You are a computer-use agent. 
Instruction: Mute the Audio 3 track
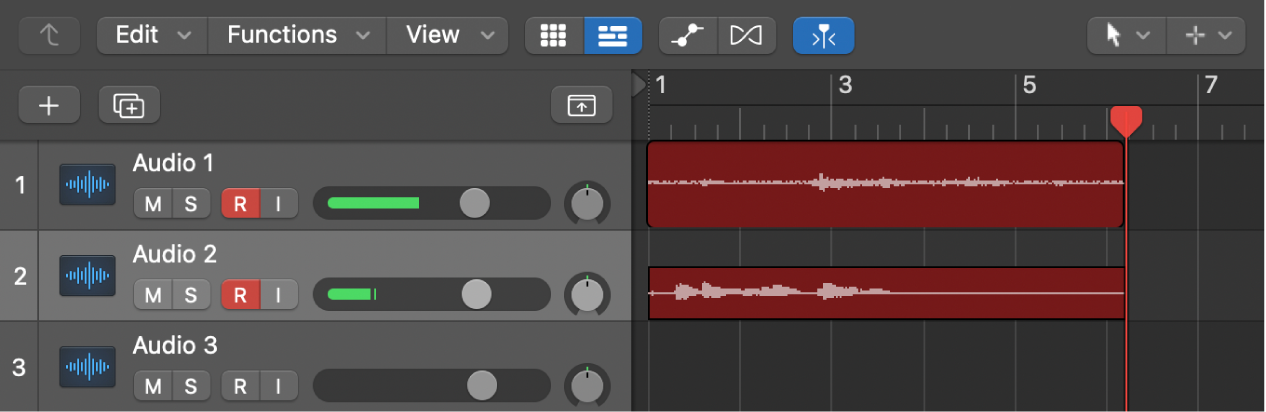point(153,385)
